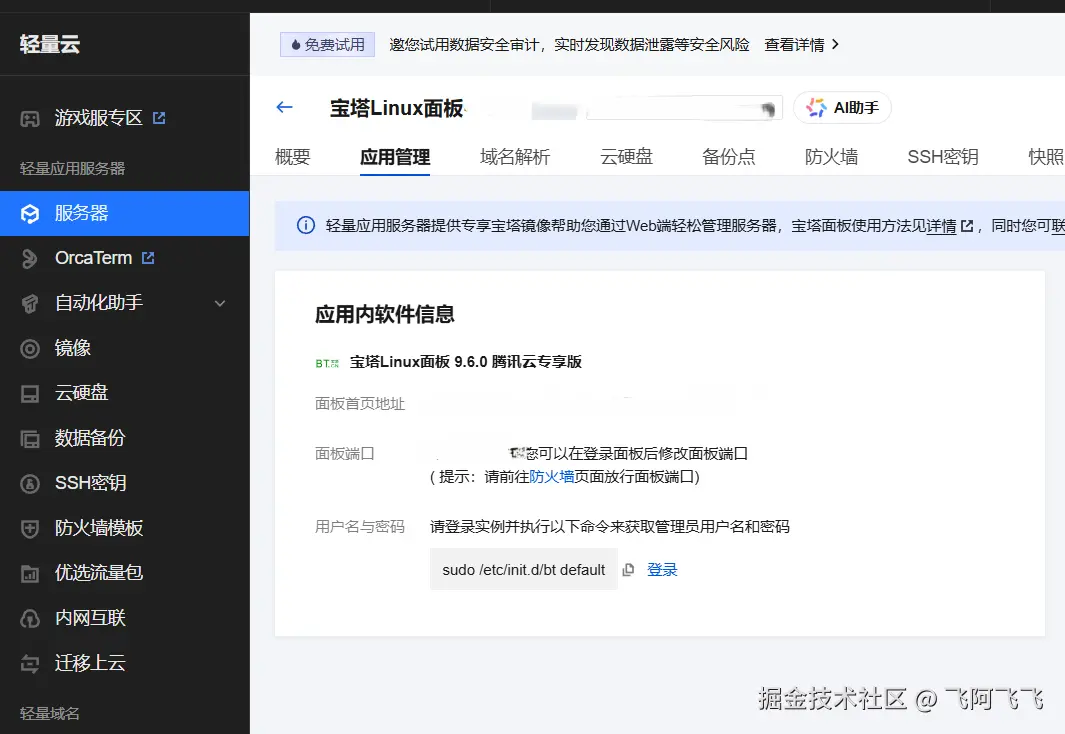Image resolution: width=1065 pixels, height=734 pixels.
Task: Follow the blue 防火墙 link in hint
Action: [x=552, y=477]
